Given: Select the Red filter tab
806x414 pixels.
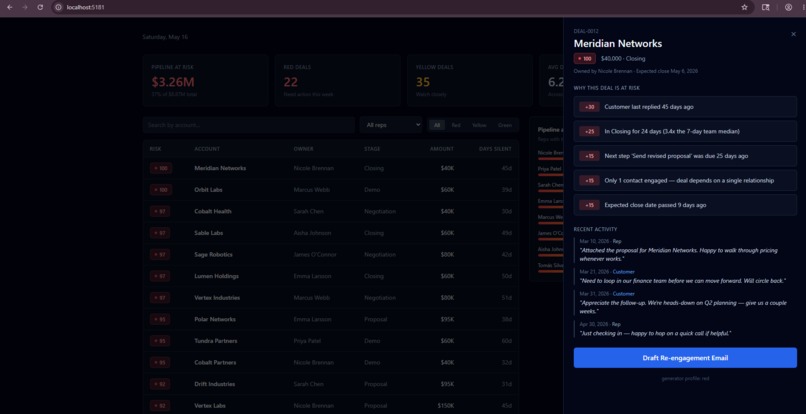Looking at the screenshot, I should [456, 125].
